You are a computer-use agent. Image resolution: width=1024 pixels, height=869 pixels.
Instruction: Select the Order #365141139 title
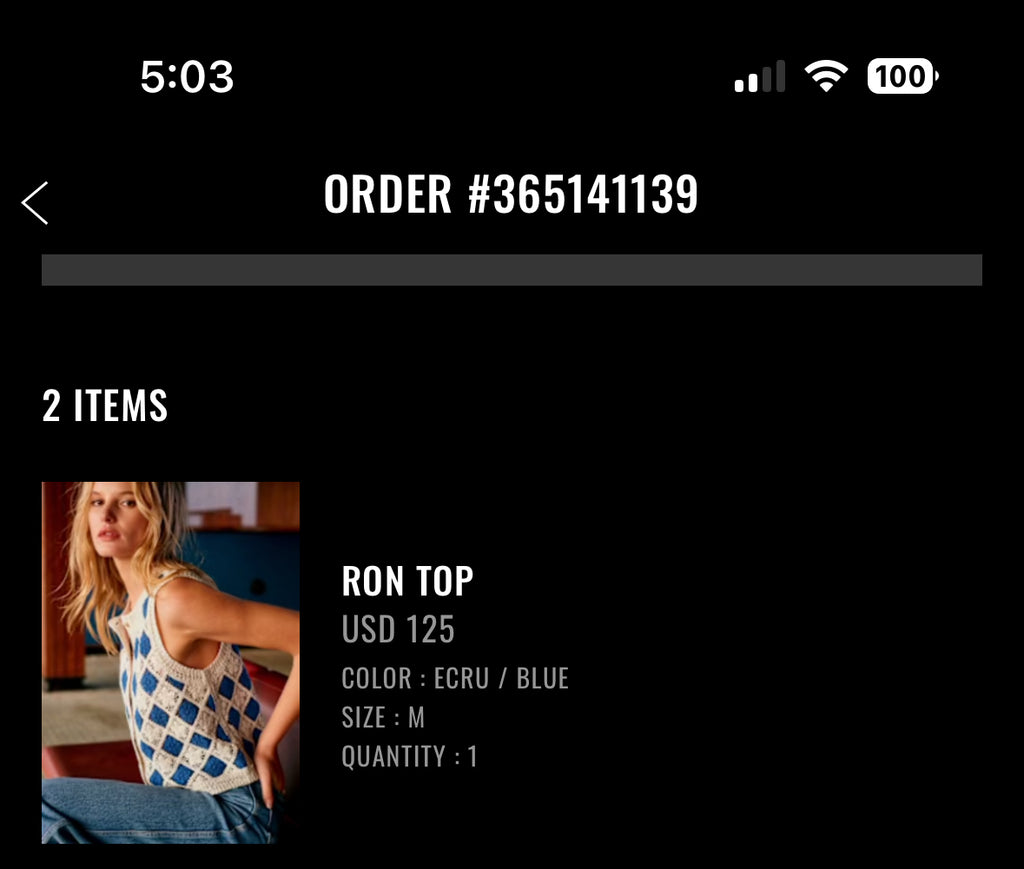511,195
